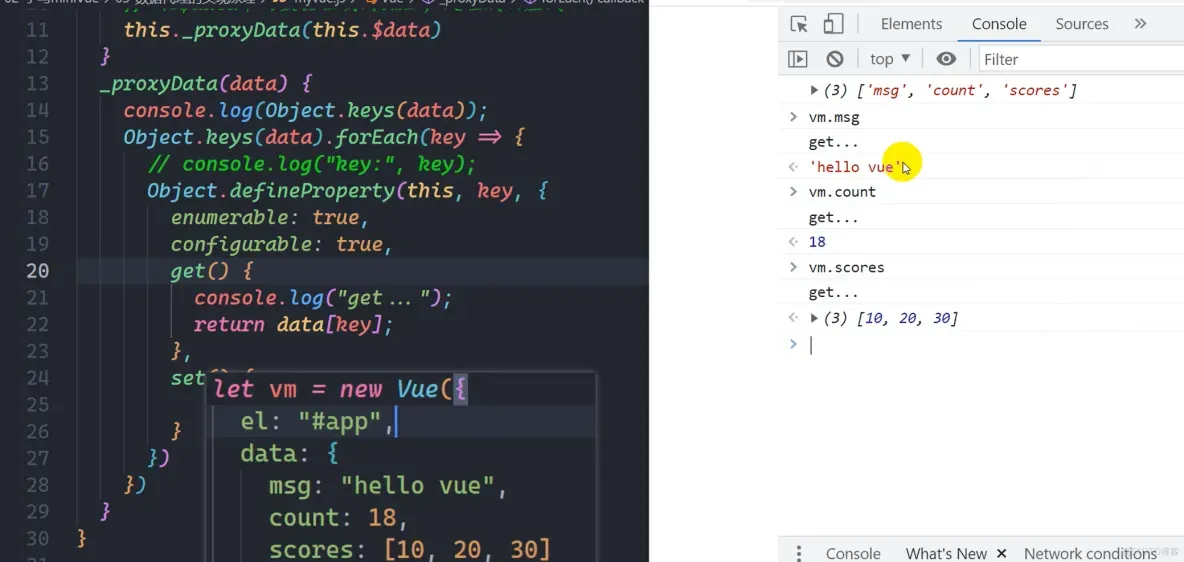
Task: Select the 'vm.scores' console entry
Action: coord(846,267)
